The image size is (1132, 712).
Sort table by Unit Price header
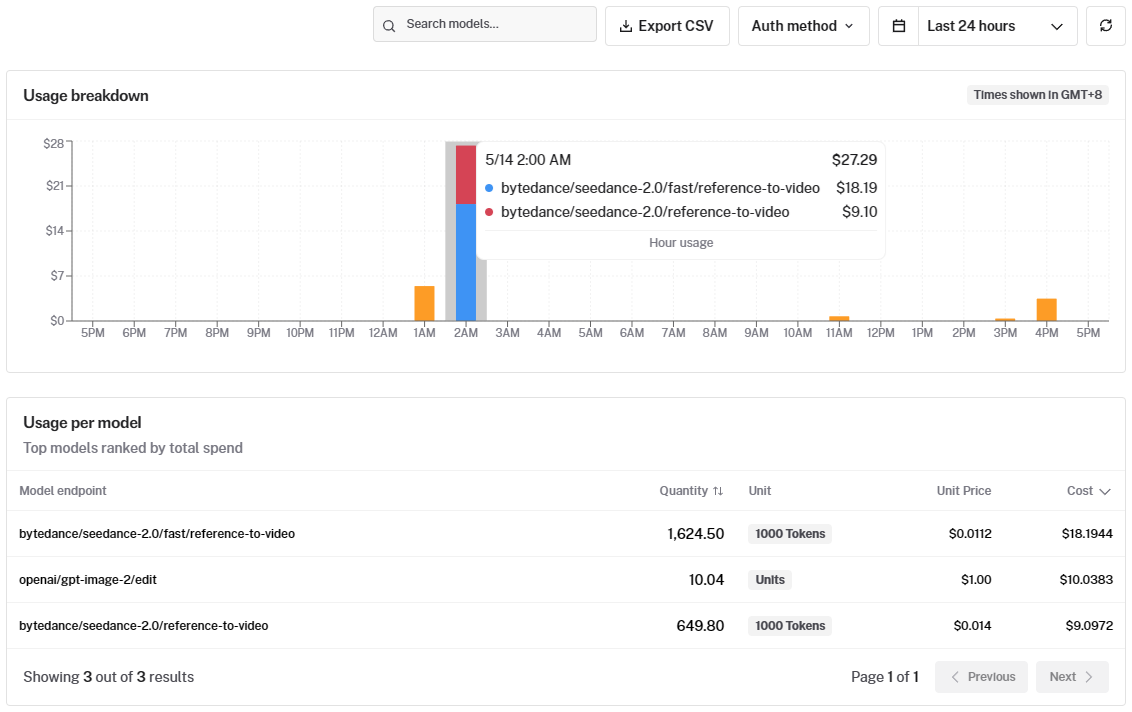(x=963, y=491)
